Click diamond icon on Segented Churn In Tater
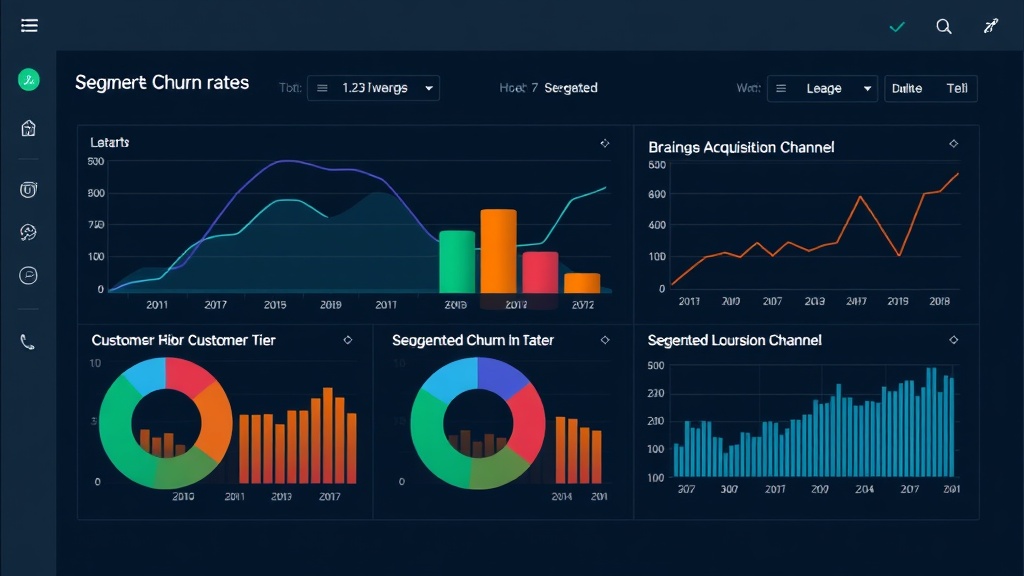 [x=605, y=340]
